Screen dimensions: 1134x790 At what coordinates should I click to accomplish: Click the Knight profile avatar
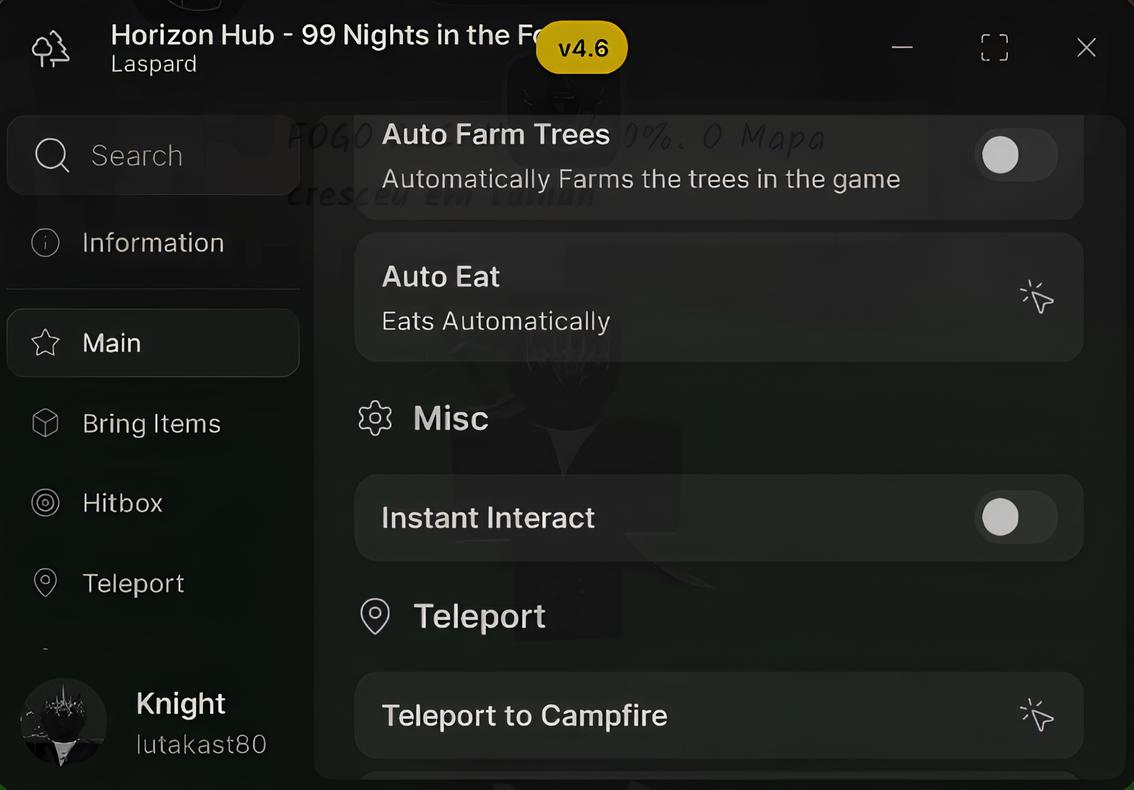pyautogui.click(x=64, y=722)
